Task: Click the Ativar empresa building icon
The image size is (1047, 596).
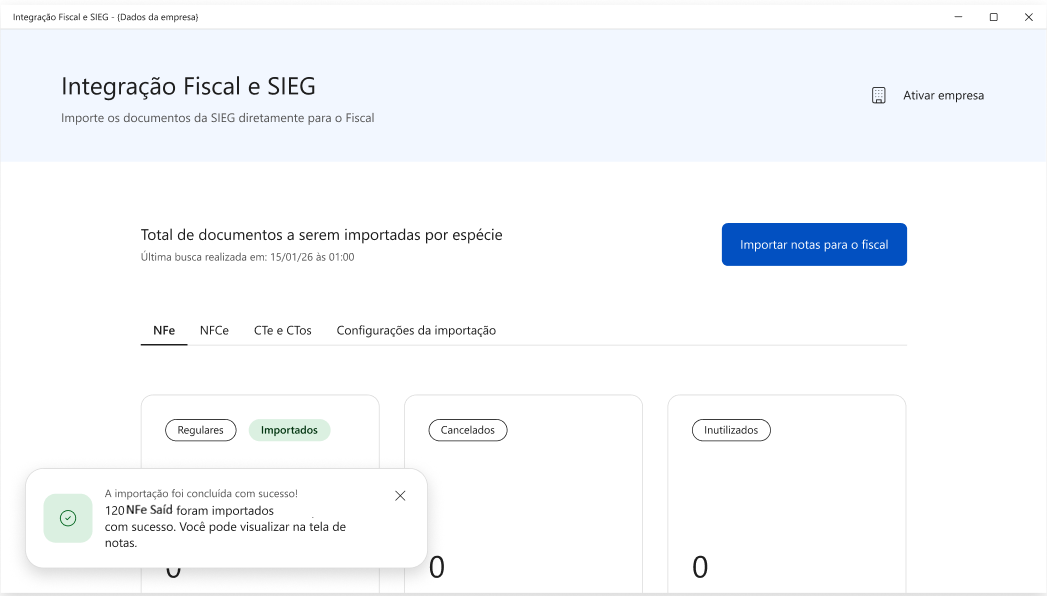Action: point(879,95)
